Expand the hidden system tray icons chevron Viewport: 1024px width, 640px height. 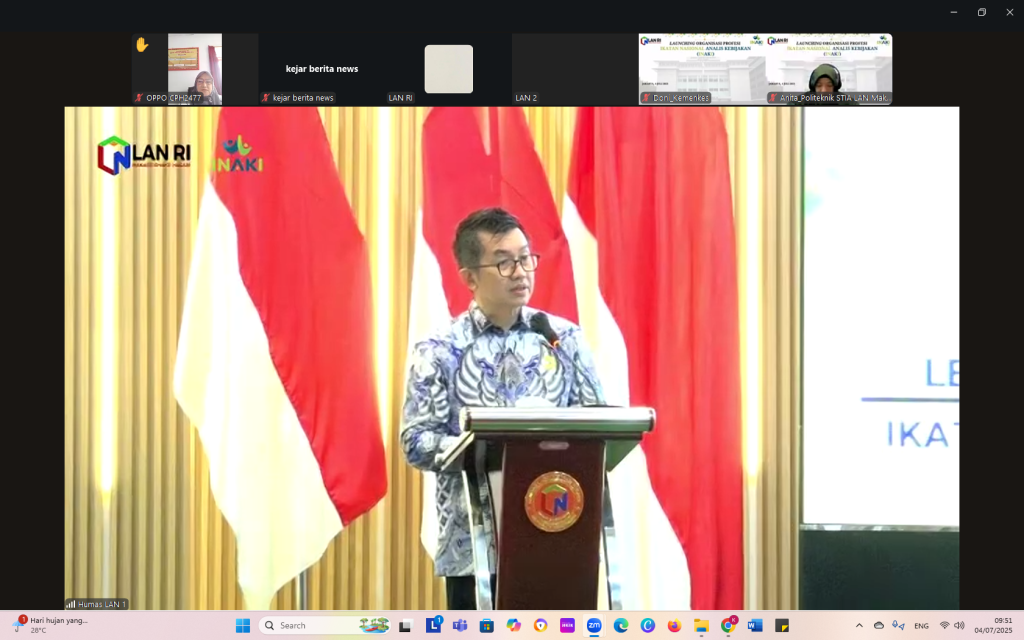859,626
